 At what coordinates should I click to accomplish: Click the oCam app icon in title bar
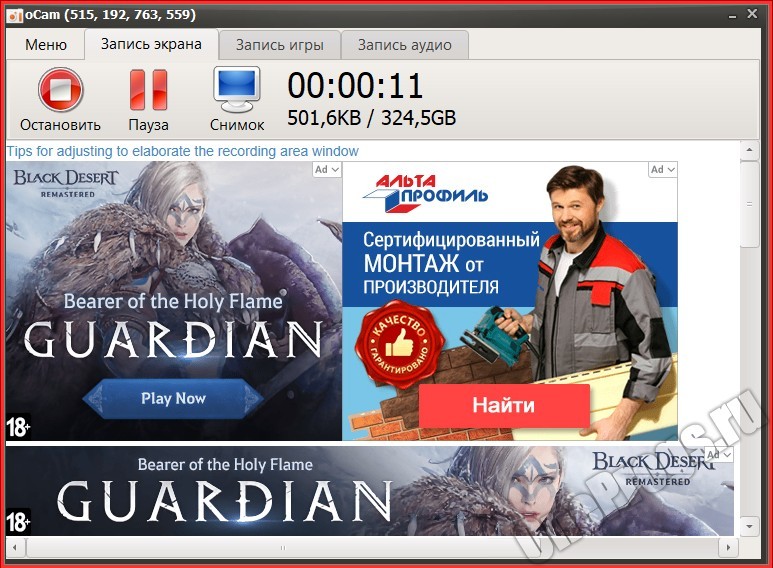[15, 15]
